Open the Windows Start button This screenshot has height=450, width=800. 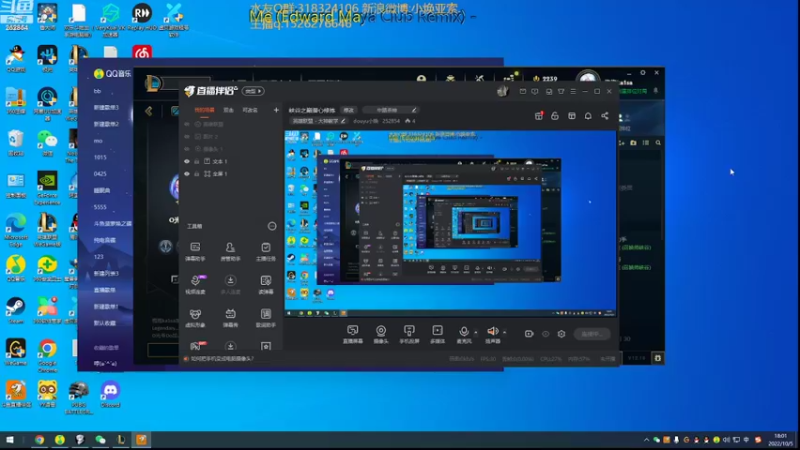coord(10,439)
